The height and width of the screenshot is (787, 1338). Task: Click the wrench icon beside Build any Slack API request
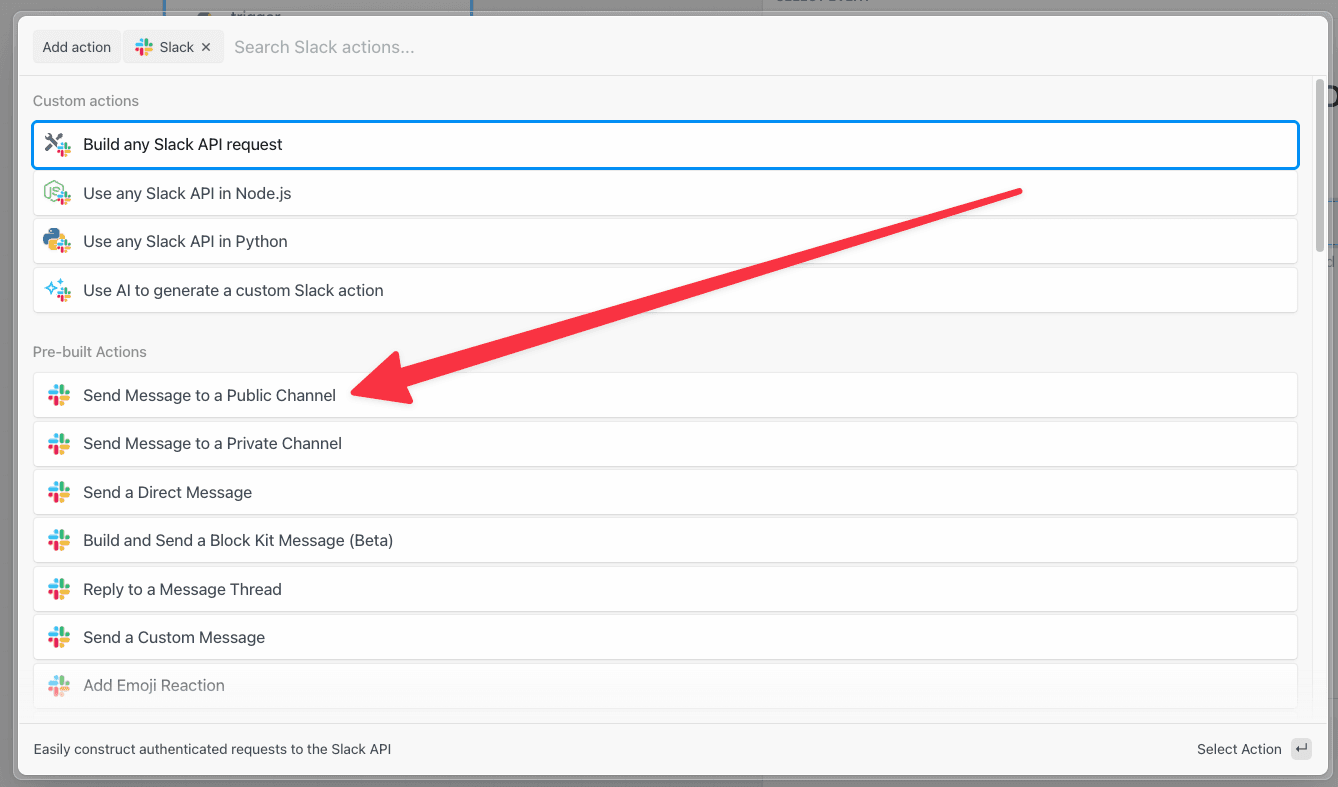point(58,145)
